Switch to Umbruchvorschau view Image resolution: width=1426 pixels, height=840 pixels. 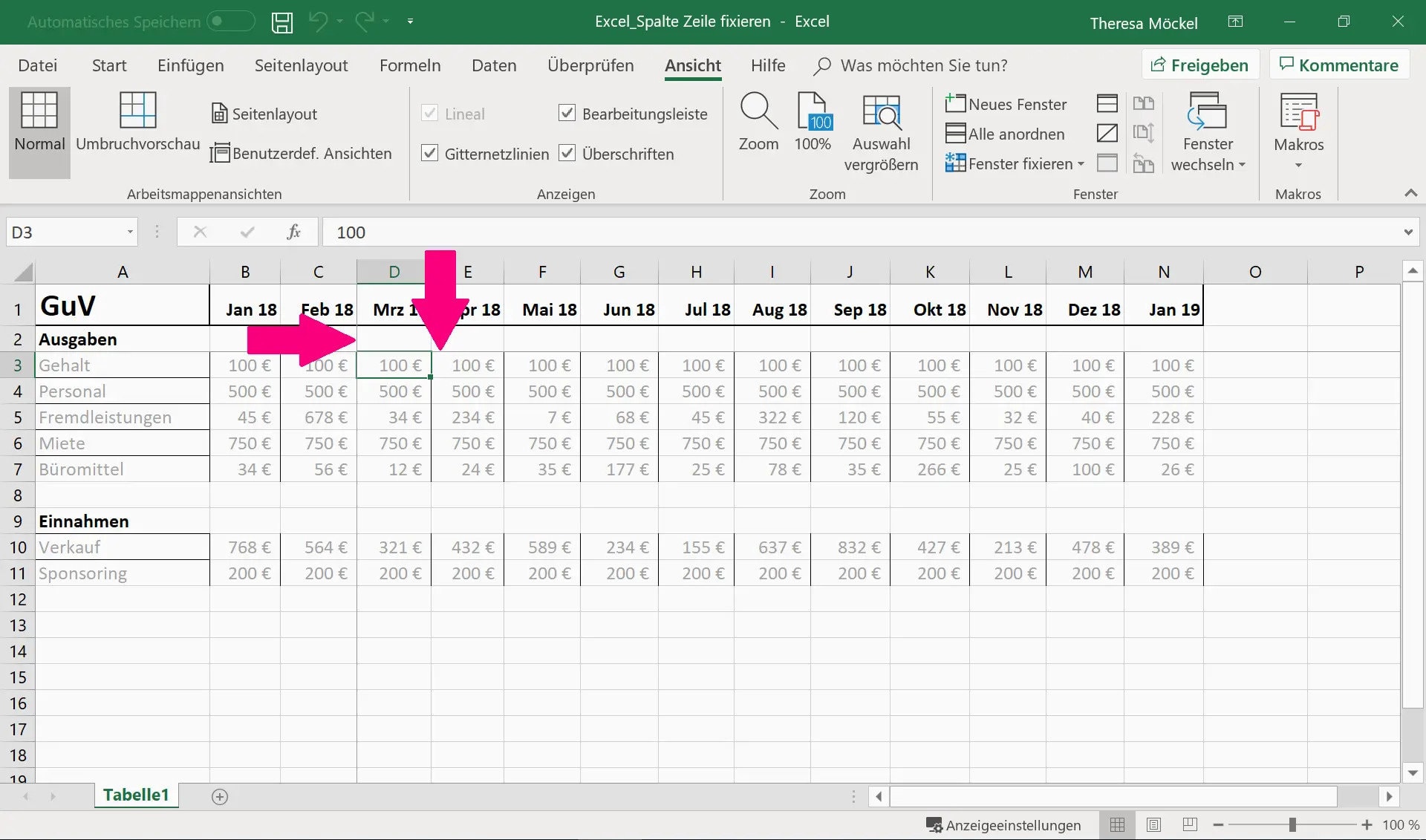coord(138,123)
